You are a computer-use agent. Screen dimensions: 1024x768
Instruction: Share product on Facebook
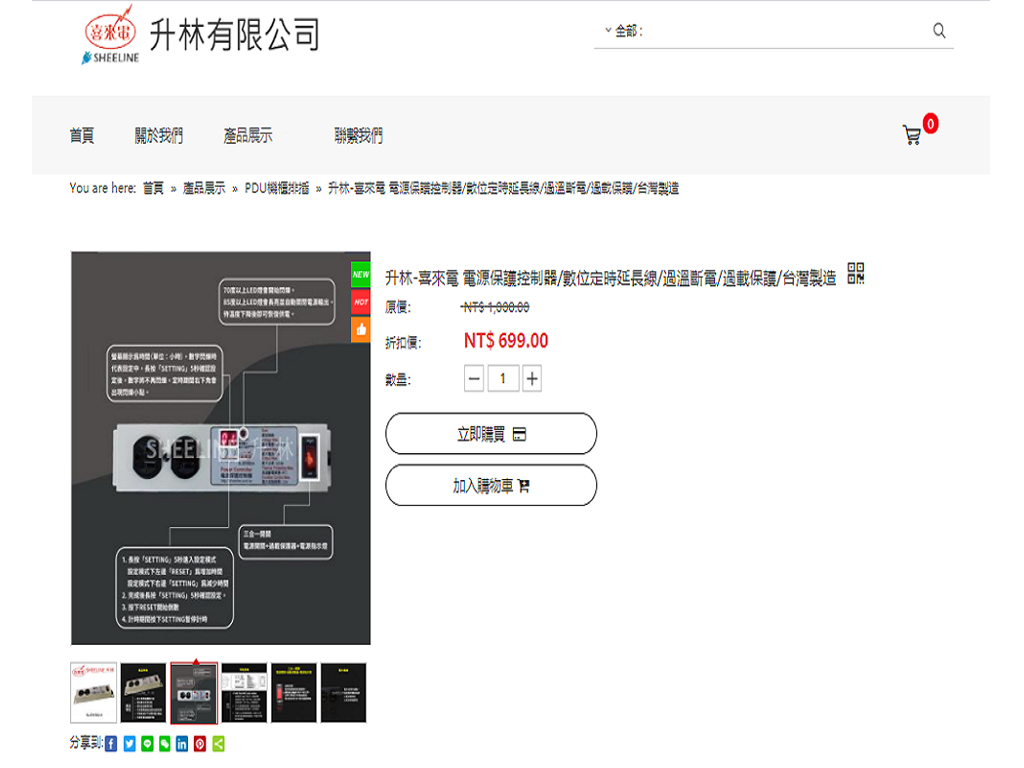111,744
